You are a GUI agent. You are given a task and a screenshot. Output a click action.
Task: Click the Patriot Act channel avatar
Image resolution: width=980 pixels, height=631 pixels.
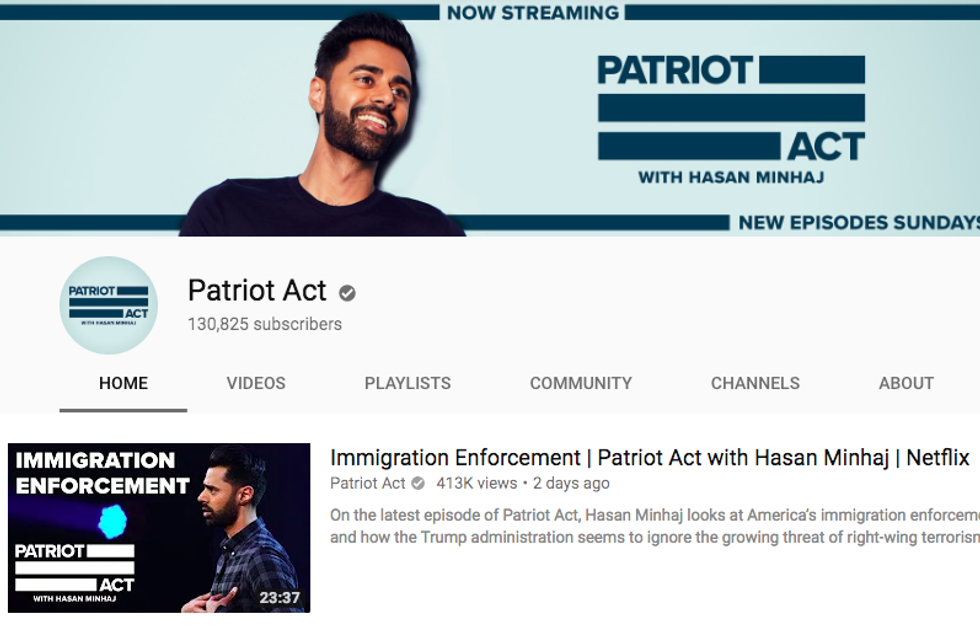[x=109, y=306]
